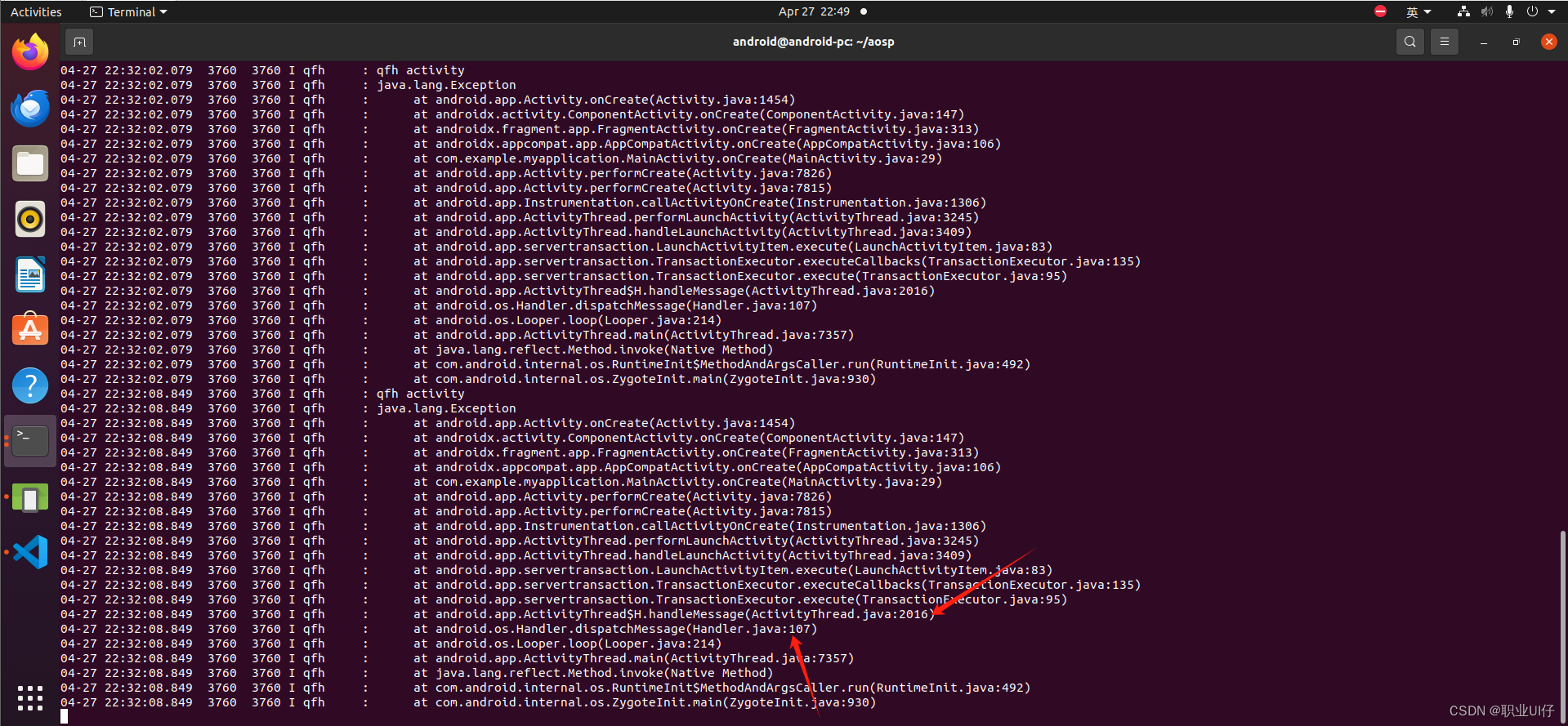Open the network status tray icon

tap(1463, 11)
